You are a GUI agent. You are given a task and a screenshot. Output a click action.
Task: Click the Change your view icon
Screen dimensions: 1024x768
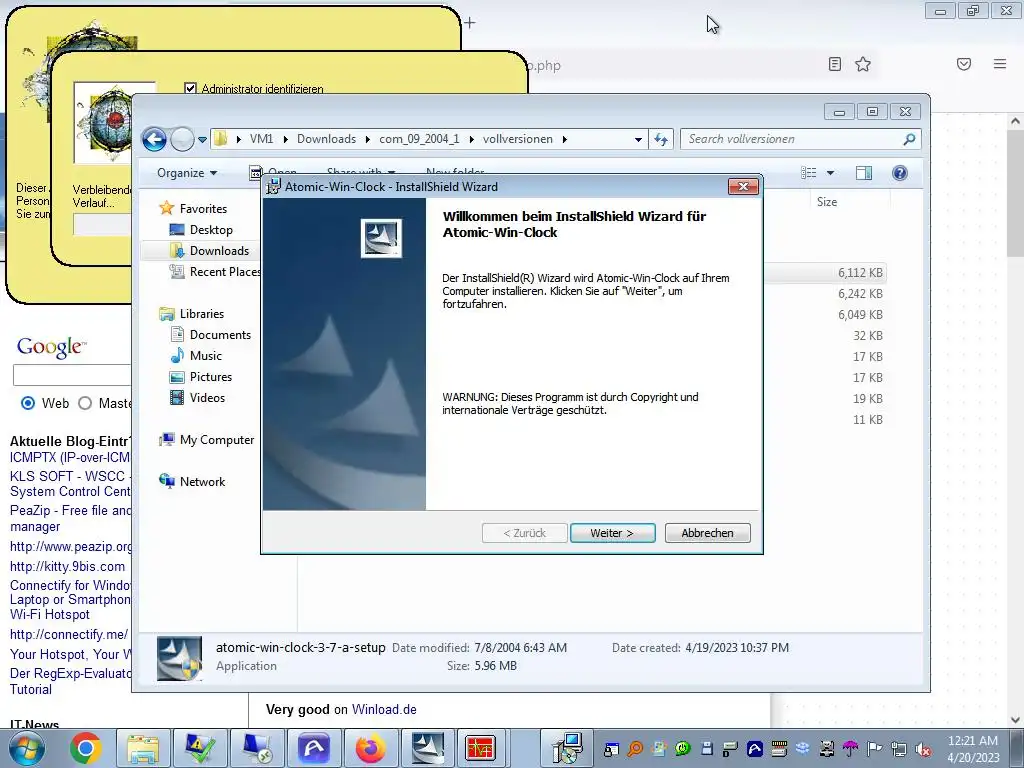point(809,173)
